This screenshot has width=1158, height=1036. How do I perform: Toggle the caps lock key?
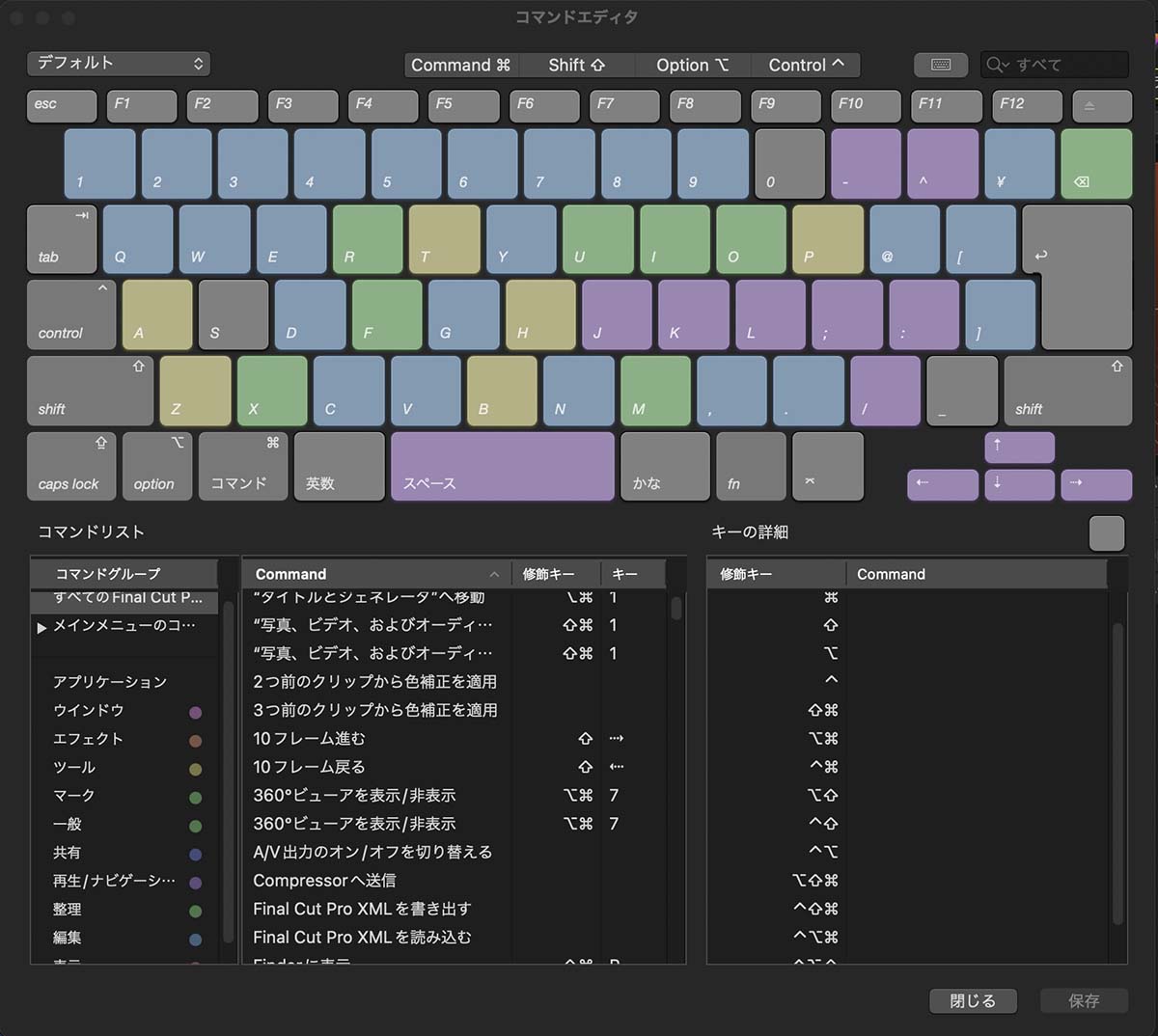point(71,467)
